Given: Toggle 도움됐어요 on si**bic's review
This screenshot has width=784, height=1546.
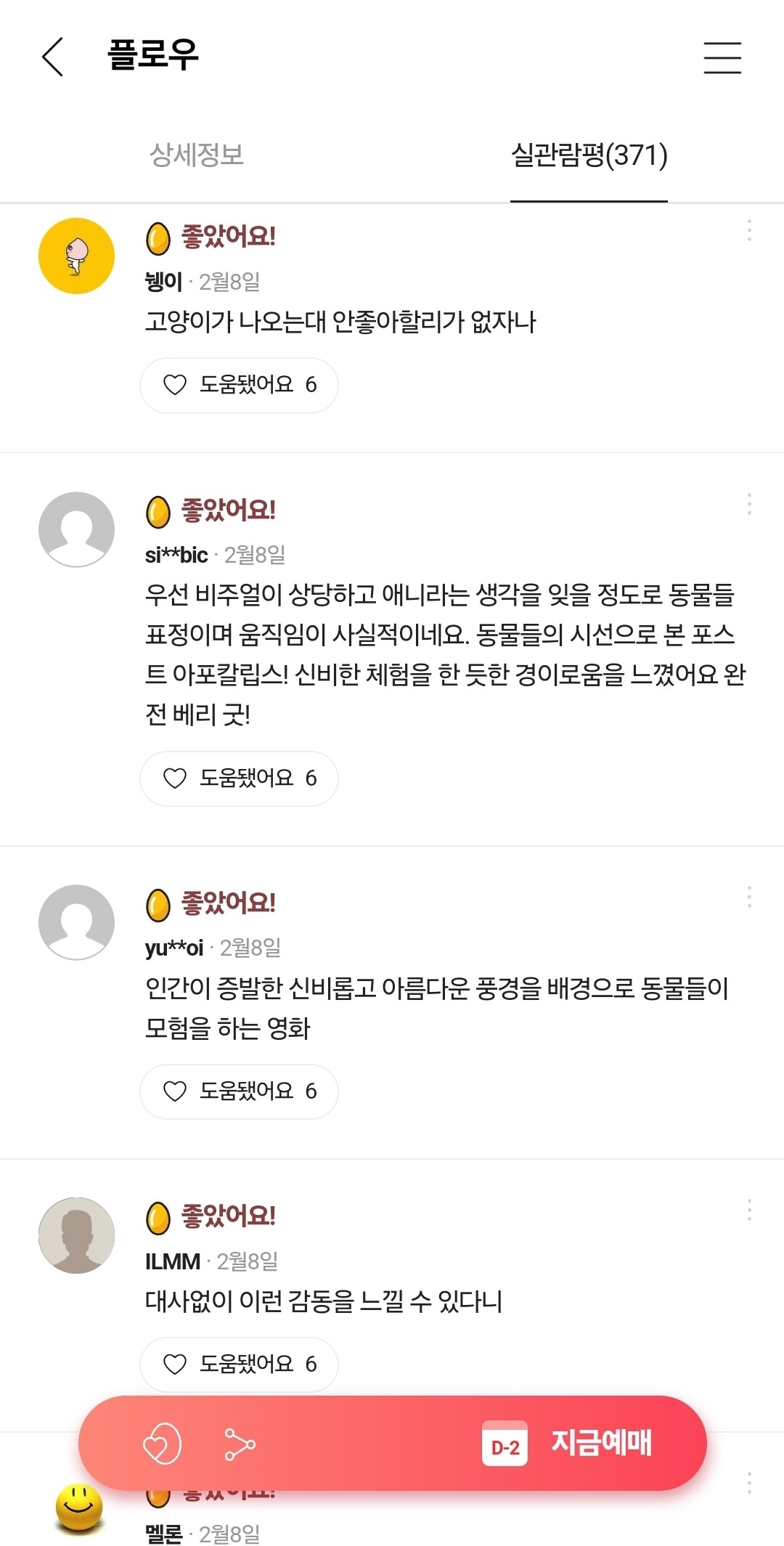Looking at the screenshot, I should 239,778.
